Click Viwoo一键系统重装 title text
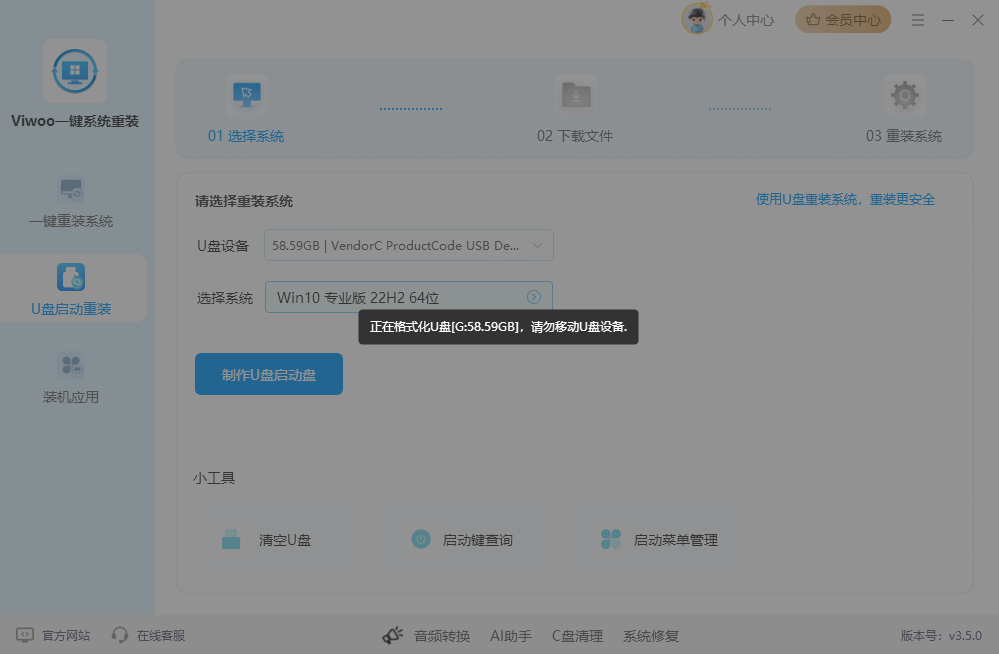The image size is (999, 654). (75, 121)
